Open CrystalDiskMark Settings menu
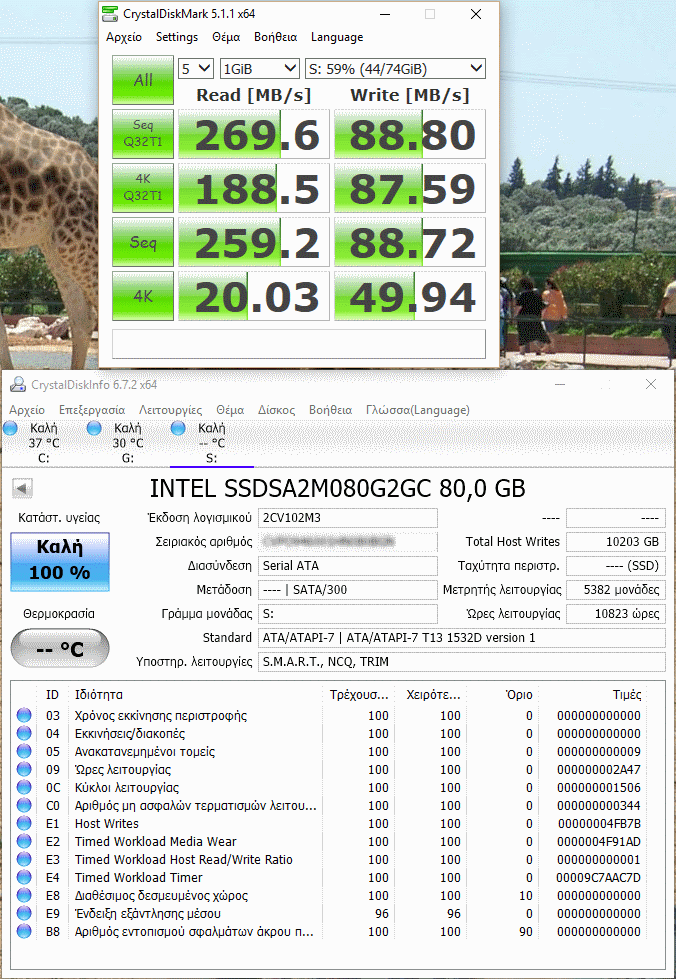The height and width of the screenshot is (979, 676). 177,37
